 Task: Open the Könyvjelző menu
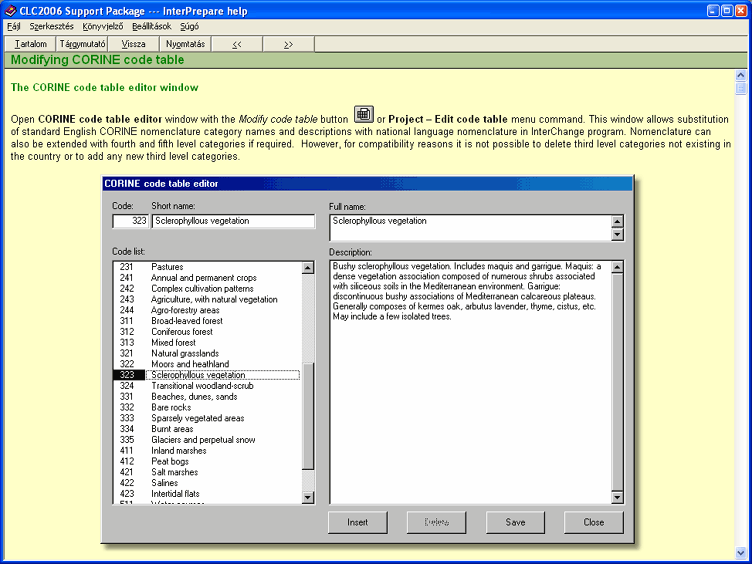coord(104,26)
